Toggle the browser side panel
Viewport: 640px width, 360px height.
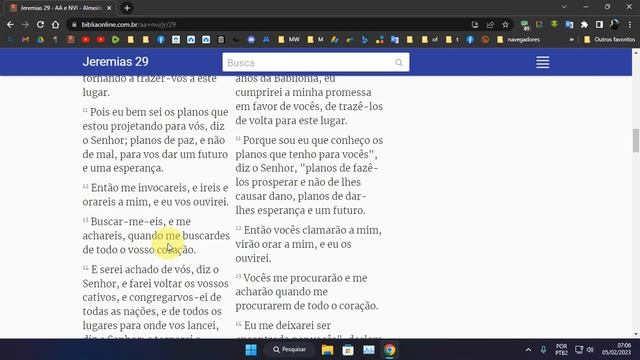599,24
